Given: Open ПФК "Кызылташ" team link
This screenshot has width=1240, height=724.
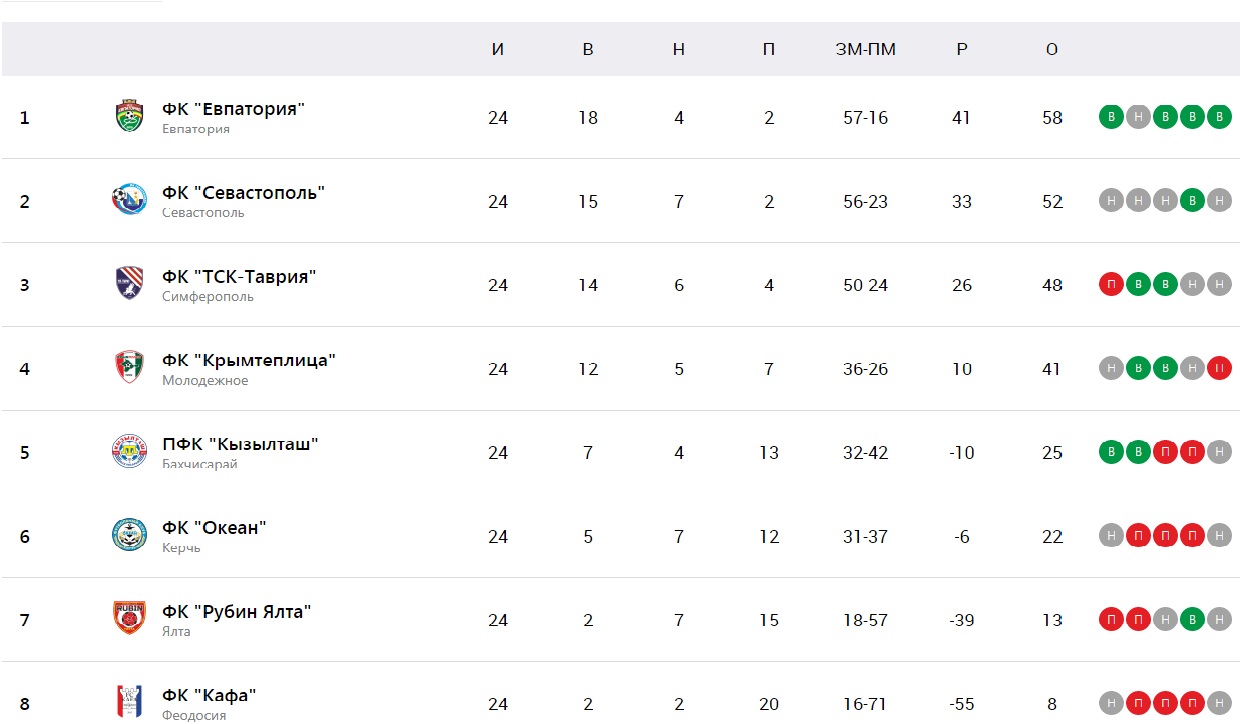Looking at the screenshot, I should coord(240,444).
